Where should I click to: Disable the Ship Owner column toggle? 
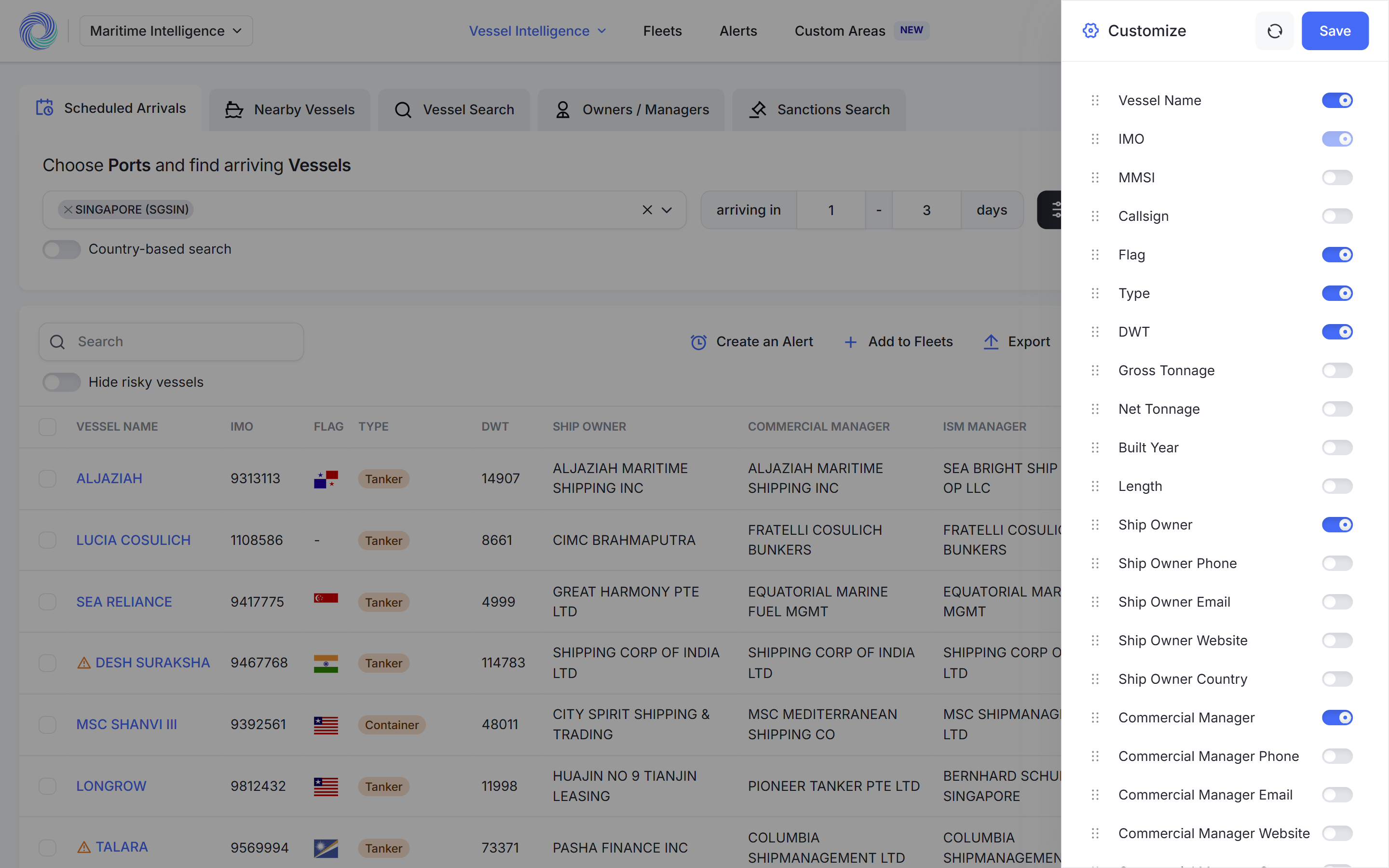tap(1337, 525)
